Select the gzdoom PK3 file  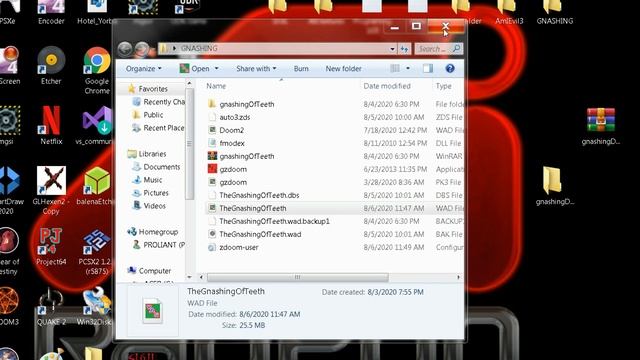click(335, 182)
